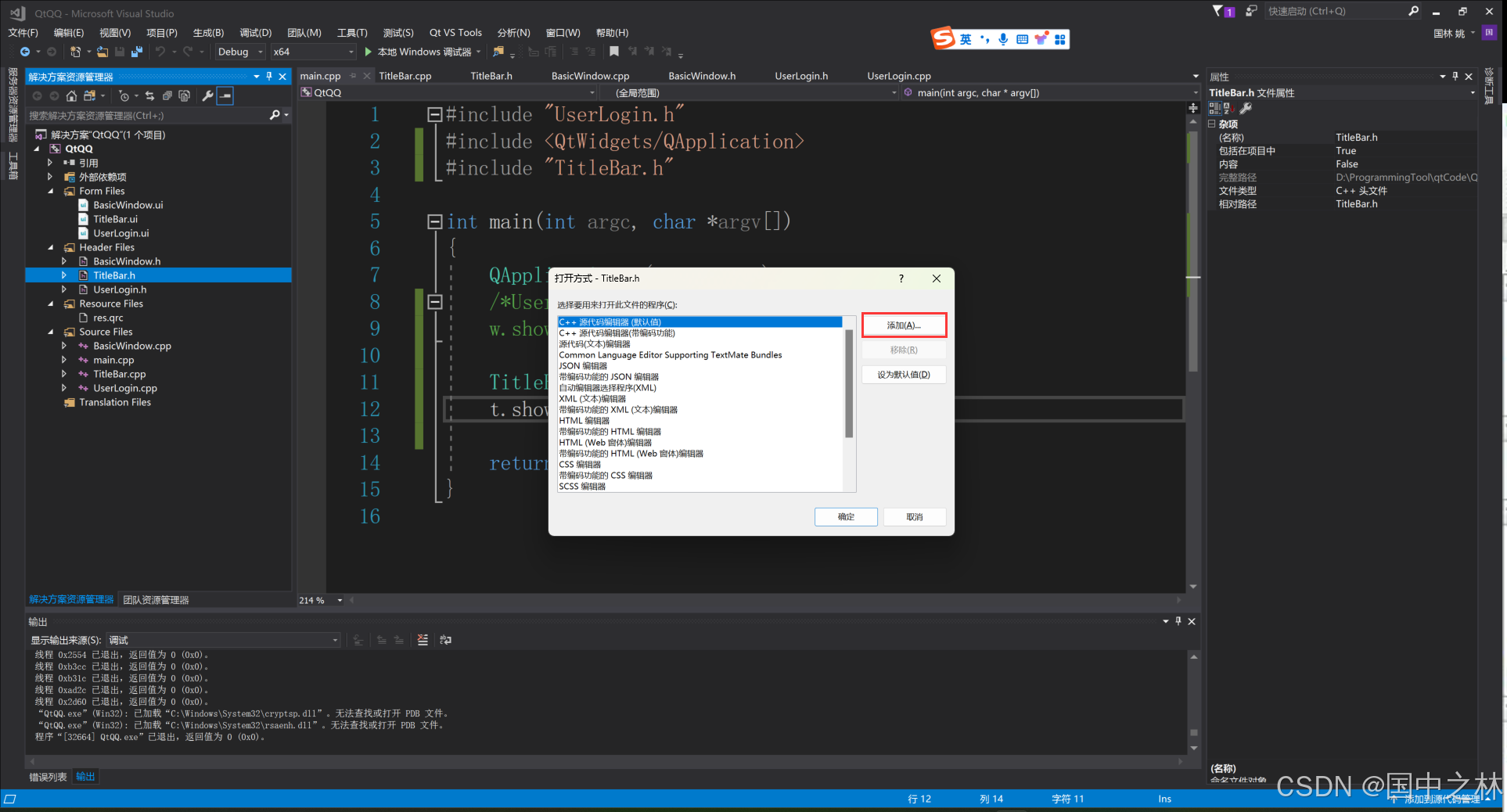Switch to the 团队资源管理器 tab

[156, 600]
